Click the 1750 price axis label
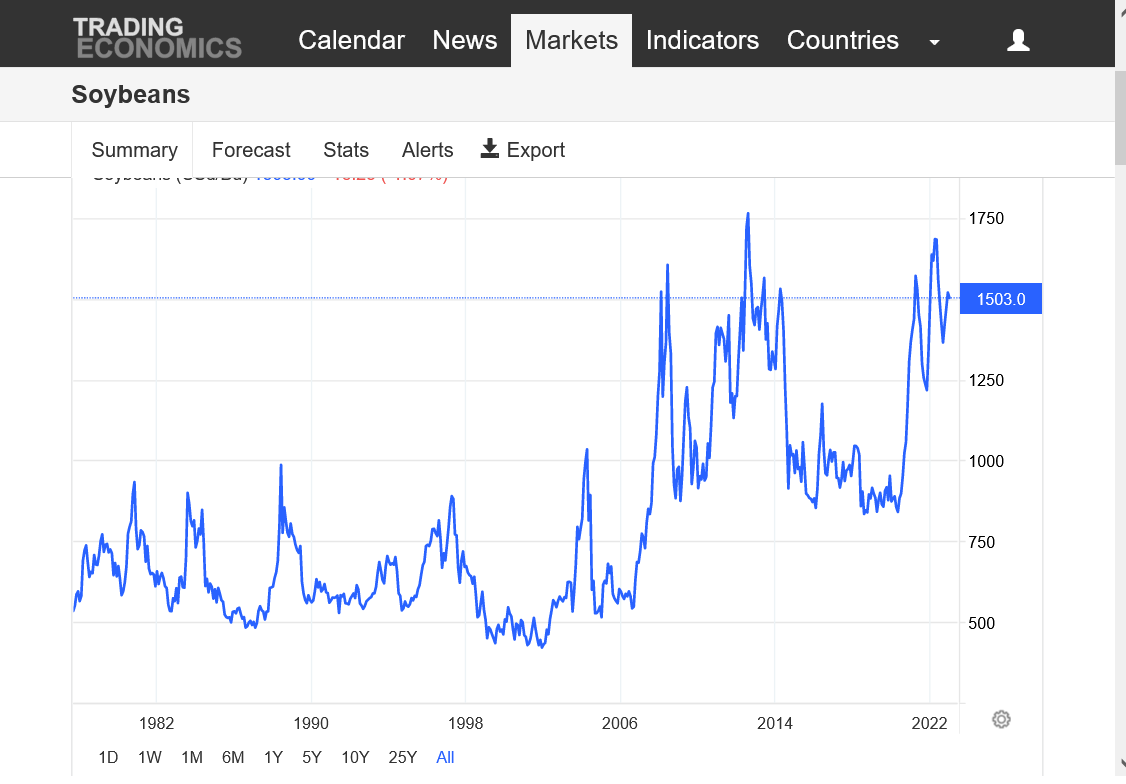 (x=986, y=218)
